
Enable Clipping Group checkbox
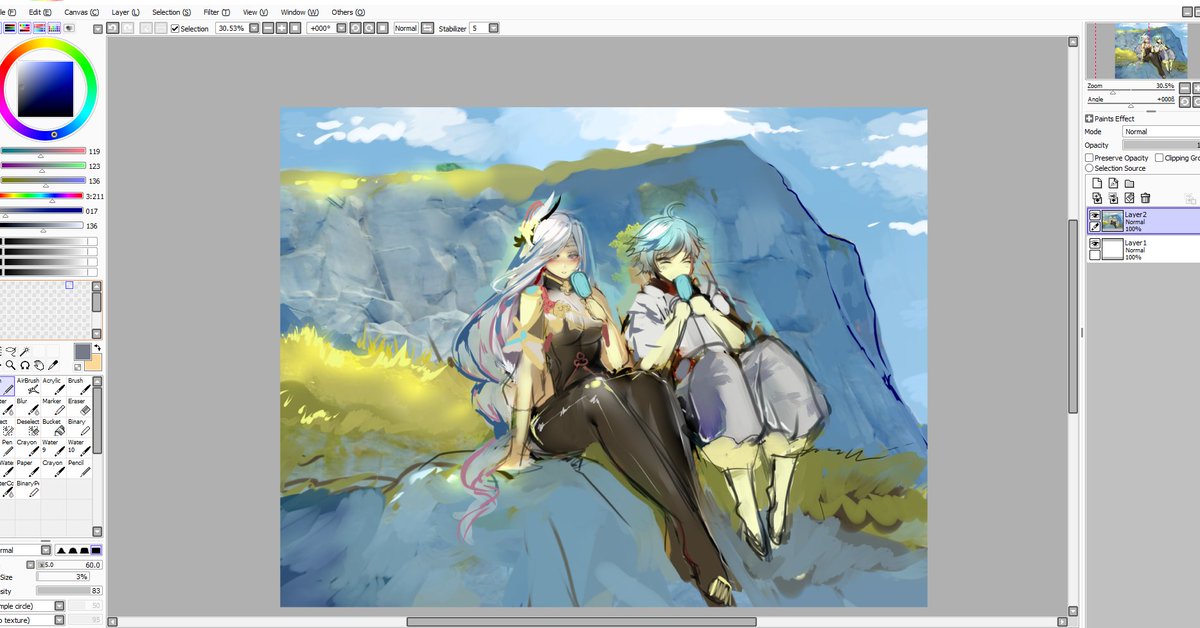[x=1159, y=158]
